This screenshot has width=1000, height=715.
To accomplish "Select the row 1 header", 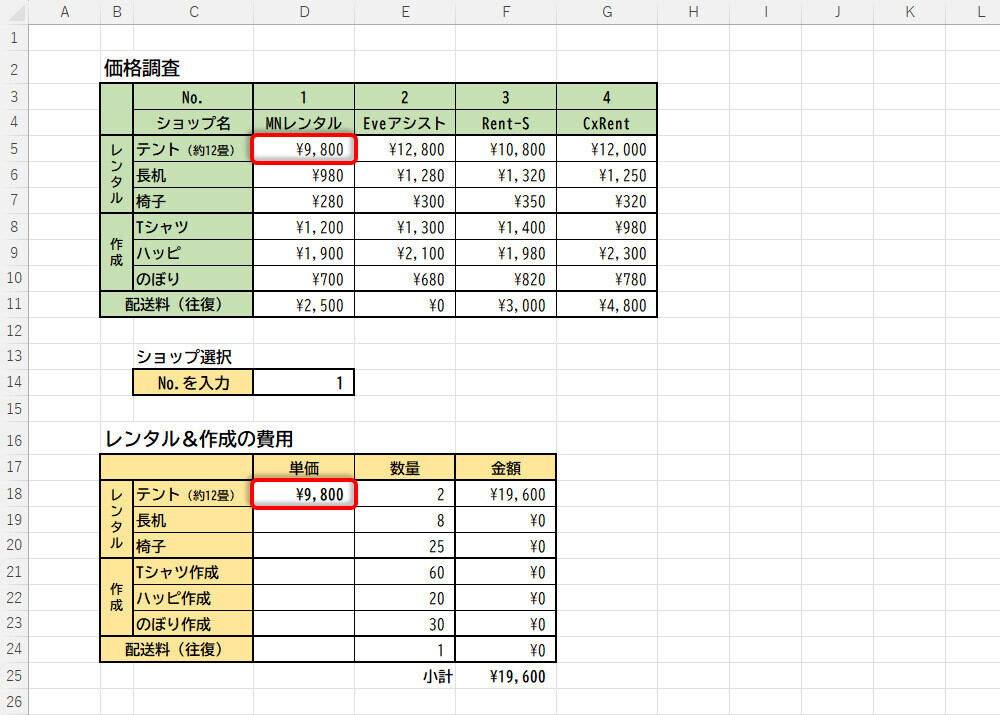I will (x=14, y=38).
